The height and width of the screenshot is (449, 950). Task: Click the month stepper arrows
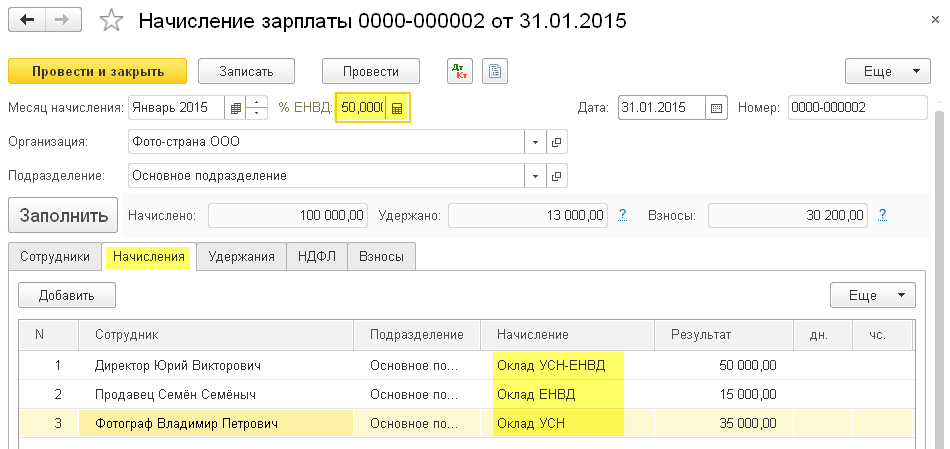[x=258, y=108]
